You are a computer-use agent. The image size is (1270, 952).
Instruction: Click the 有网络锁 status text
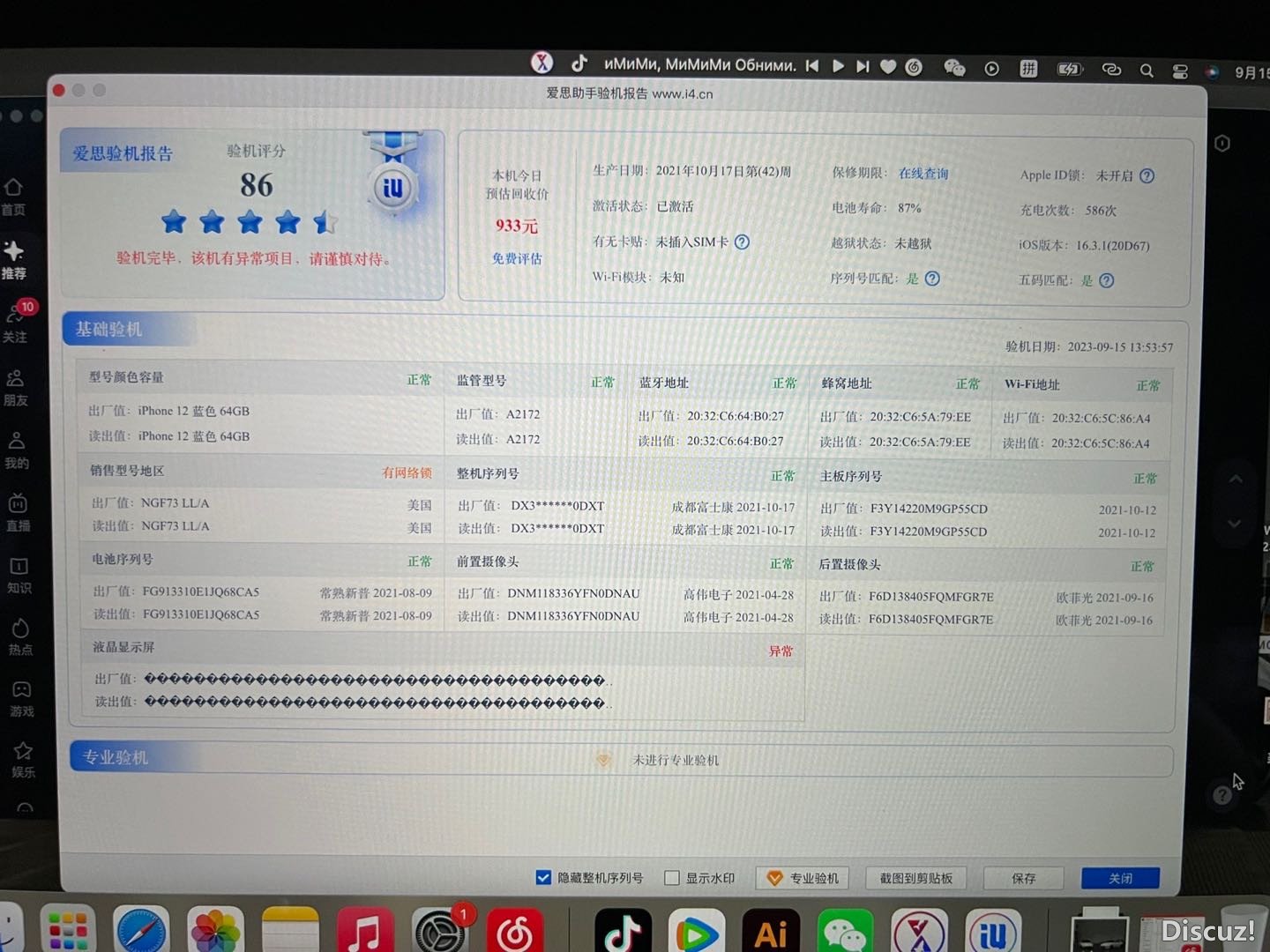point(407,472)
